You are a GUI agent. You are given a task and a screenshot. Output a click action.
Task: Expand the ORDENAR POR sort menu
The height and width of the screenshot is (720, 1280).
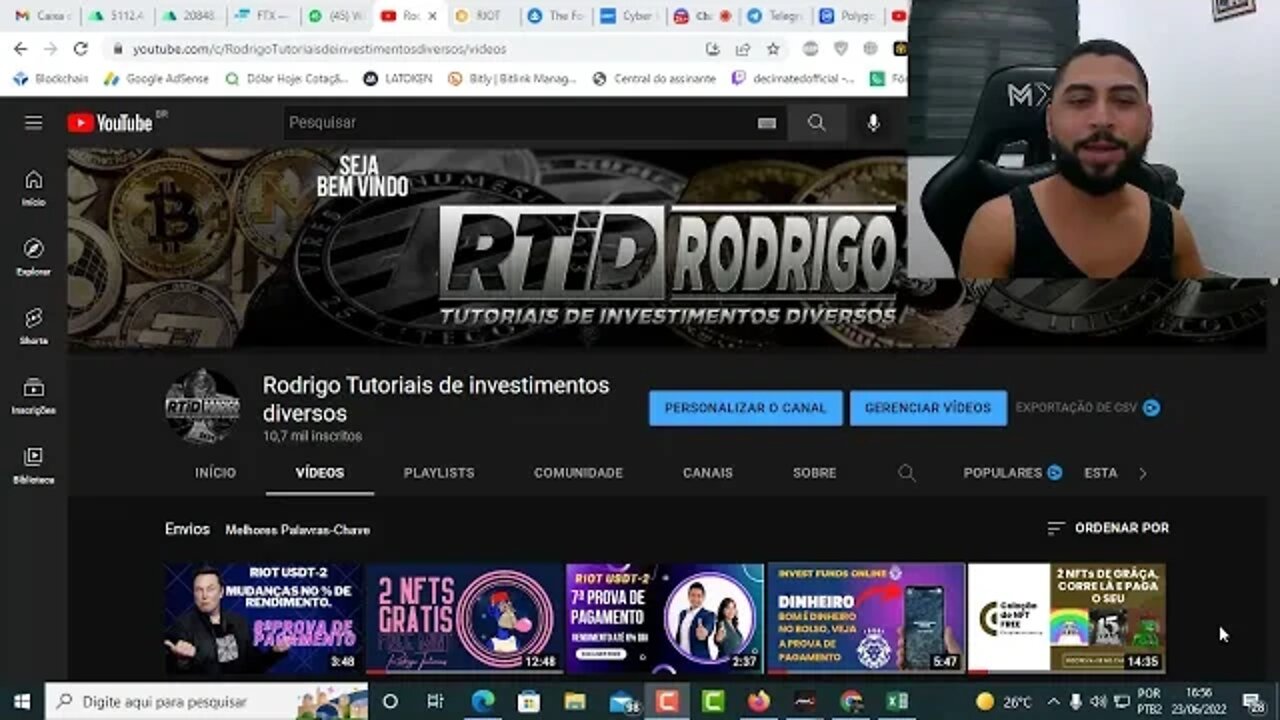(1108, 528)
